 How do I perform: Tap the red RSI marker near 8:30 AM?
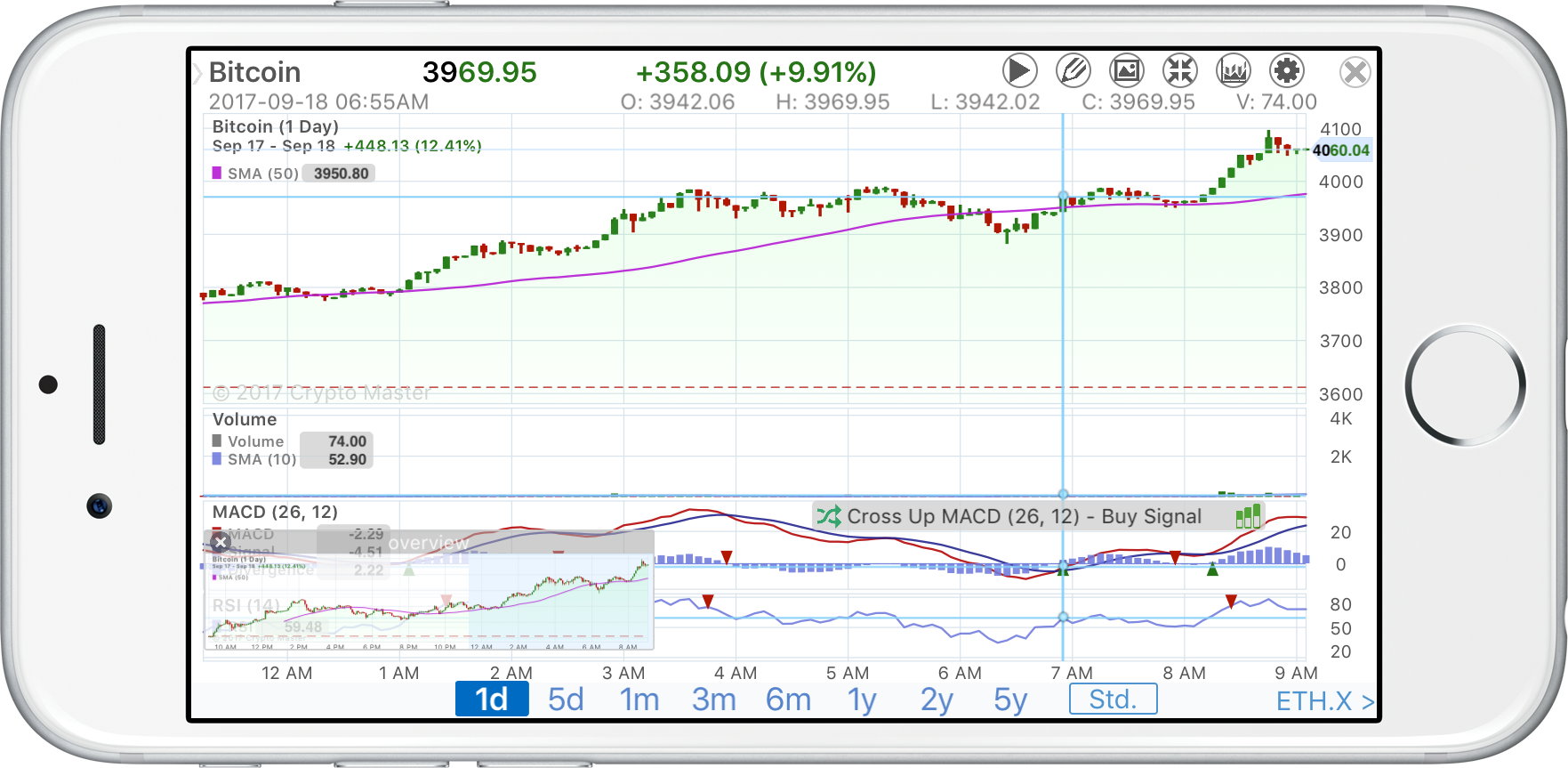click(x=1231, y=602)
